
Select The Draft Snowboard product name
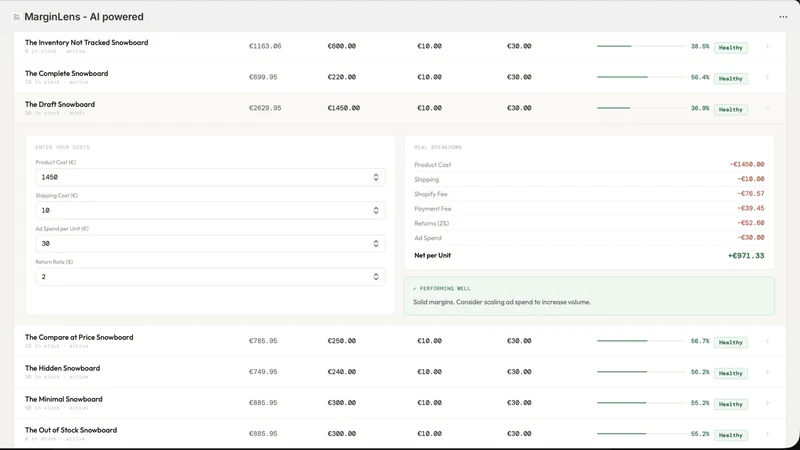tap(60, 104)
